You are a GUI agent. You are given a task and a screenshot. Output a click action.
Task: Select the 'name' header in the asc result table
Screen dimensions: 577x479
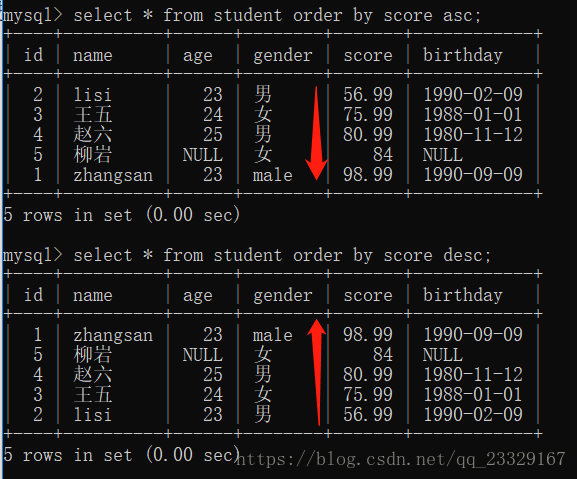tap(93, 56)
